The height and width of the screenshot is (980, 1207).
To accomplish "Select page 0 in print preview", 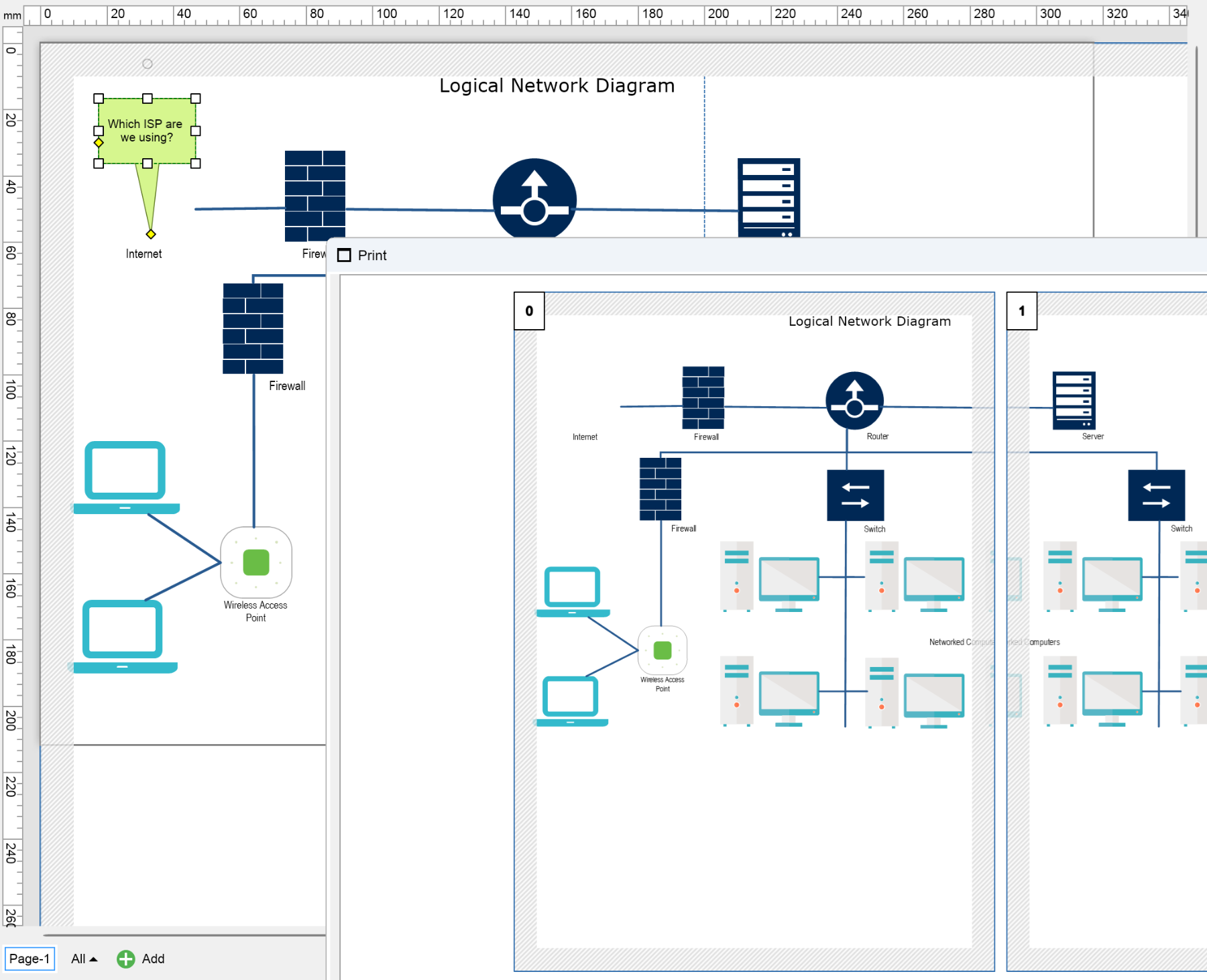I will (529, 311).
